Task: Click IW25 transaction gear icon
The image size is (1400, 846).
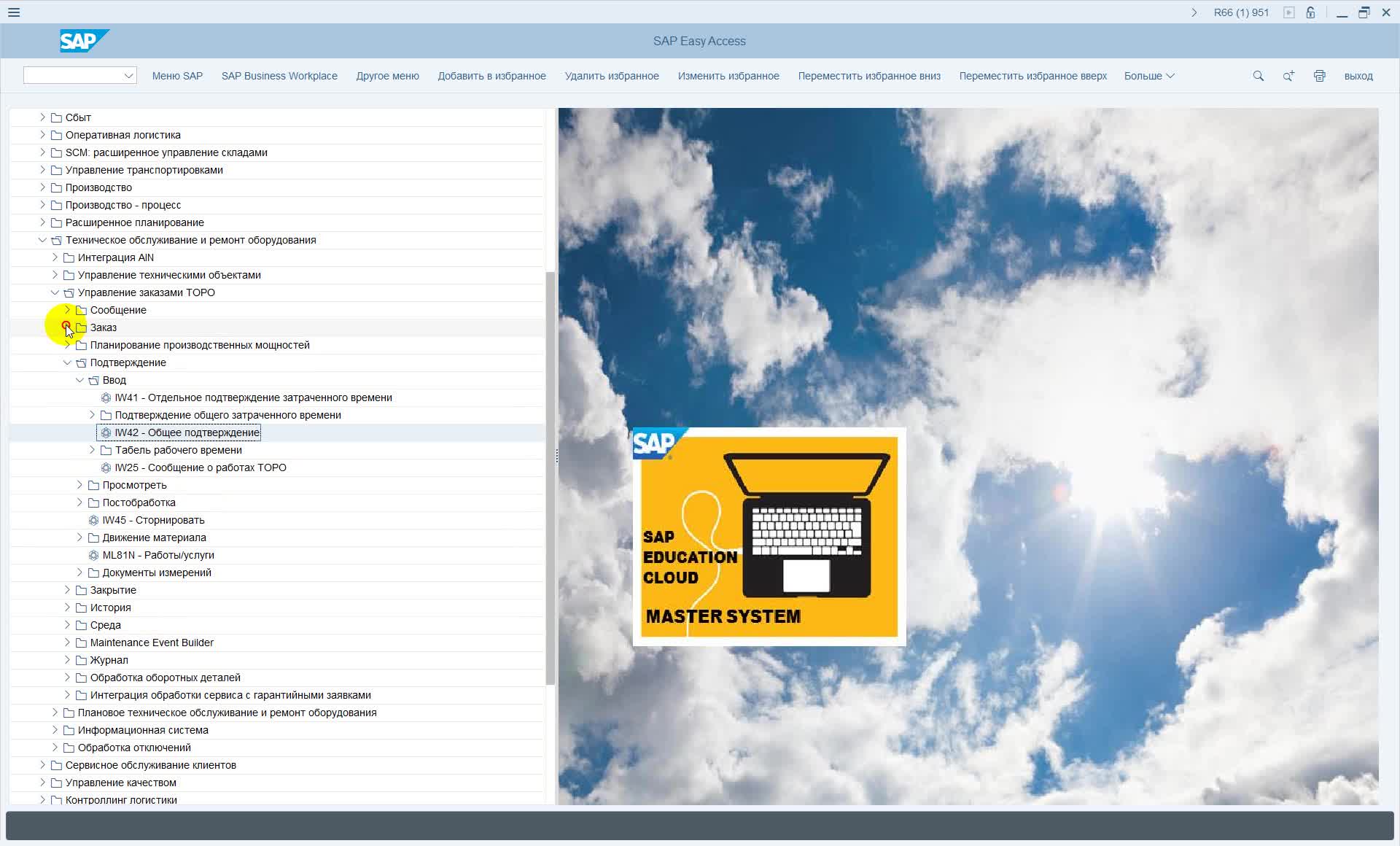Action: point(106,467)
